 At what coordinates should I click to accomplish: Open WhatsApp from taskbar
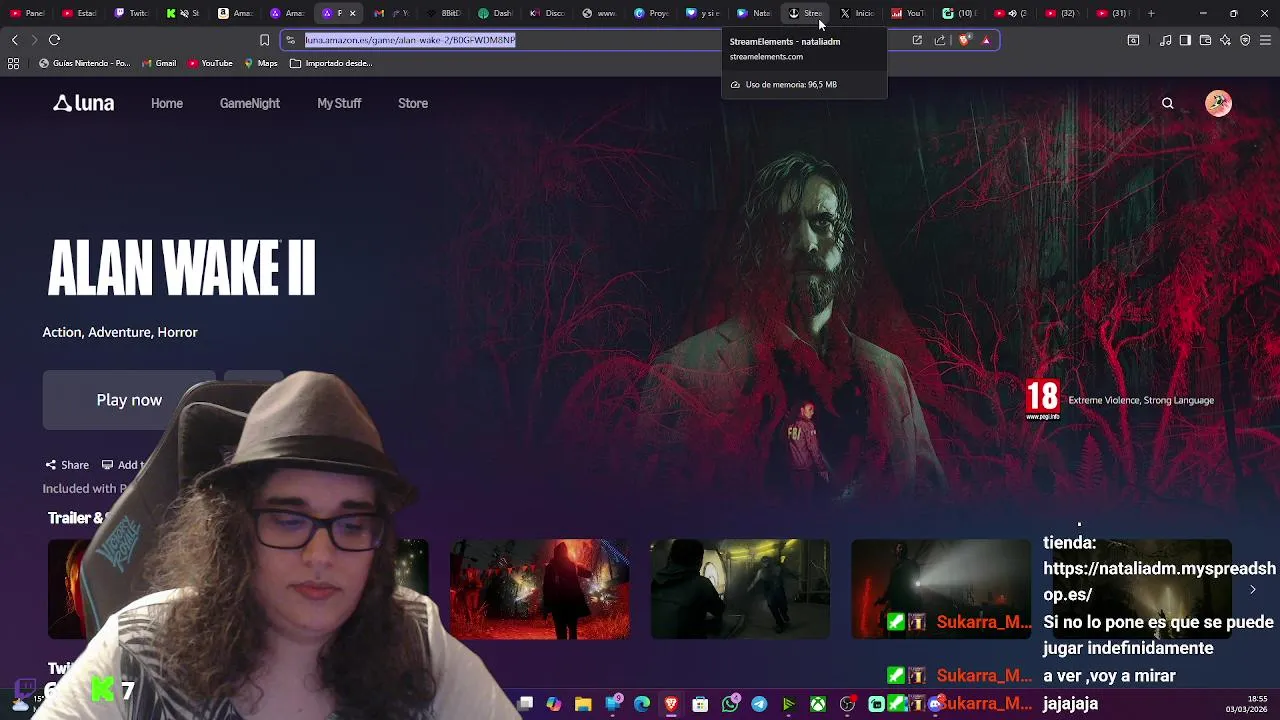coord(730,704)
